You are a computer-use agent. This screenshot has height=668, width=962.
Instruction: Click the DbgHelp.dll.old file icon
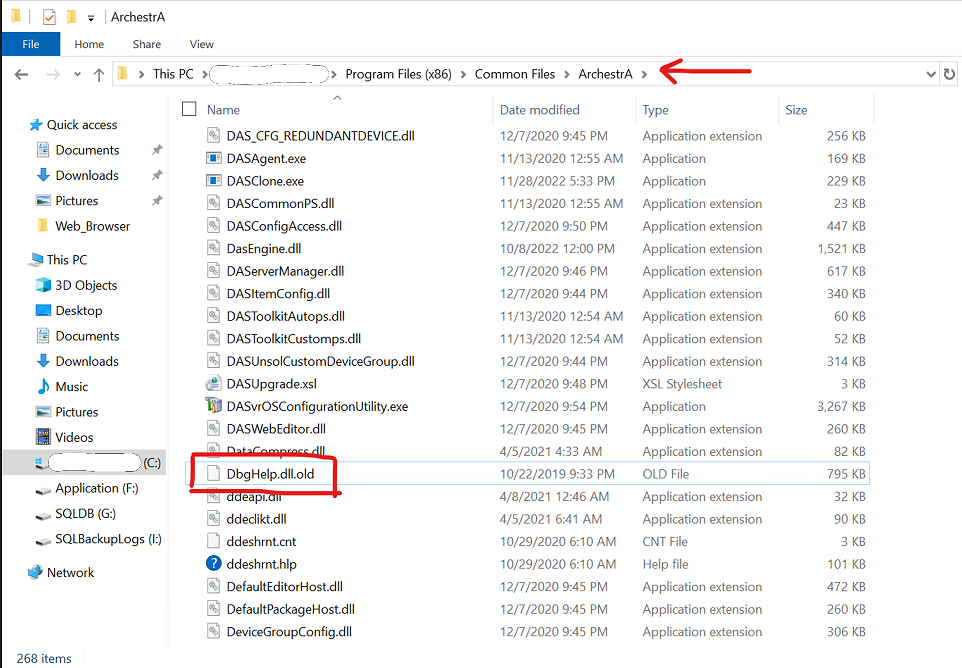(214, 474)
